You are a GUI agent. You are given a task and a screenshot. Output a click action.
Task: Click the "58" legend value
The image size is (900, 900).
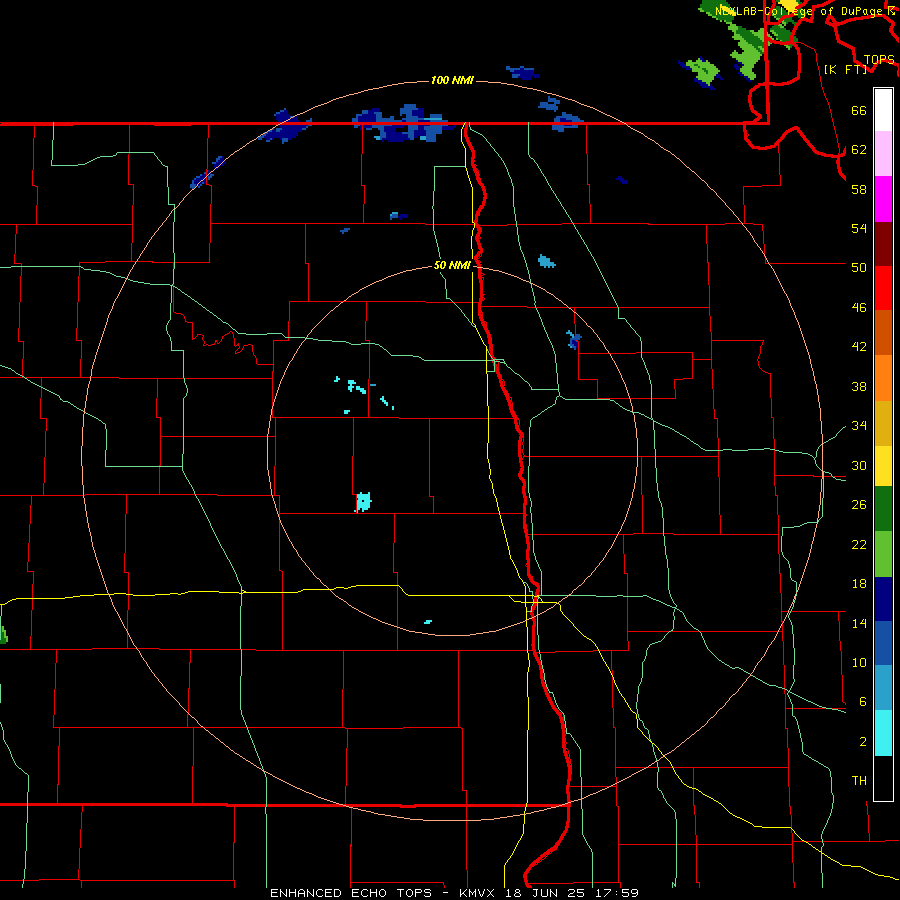click(859, 189)
